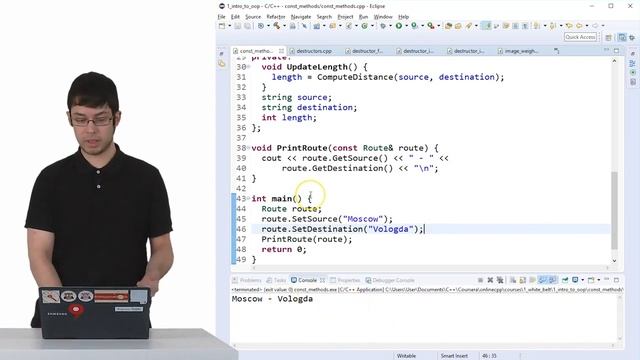Click the Debug bug icon

[x=382, y=26]
